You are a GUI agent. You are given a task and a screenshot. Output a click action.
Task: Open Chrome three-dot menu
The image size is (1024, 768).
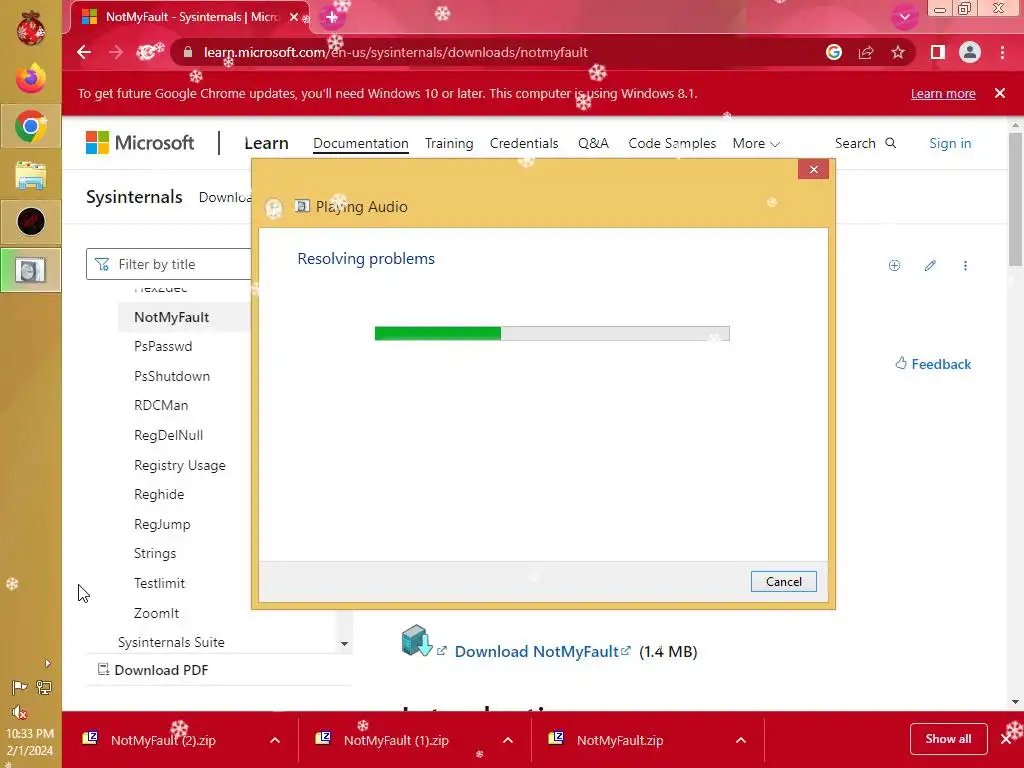pyautogui.click(x=1002, y=52)
